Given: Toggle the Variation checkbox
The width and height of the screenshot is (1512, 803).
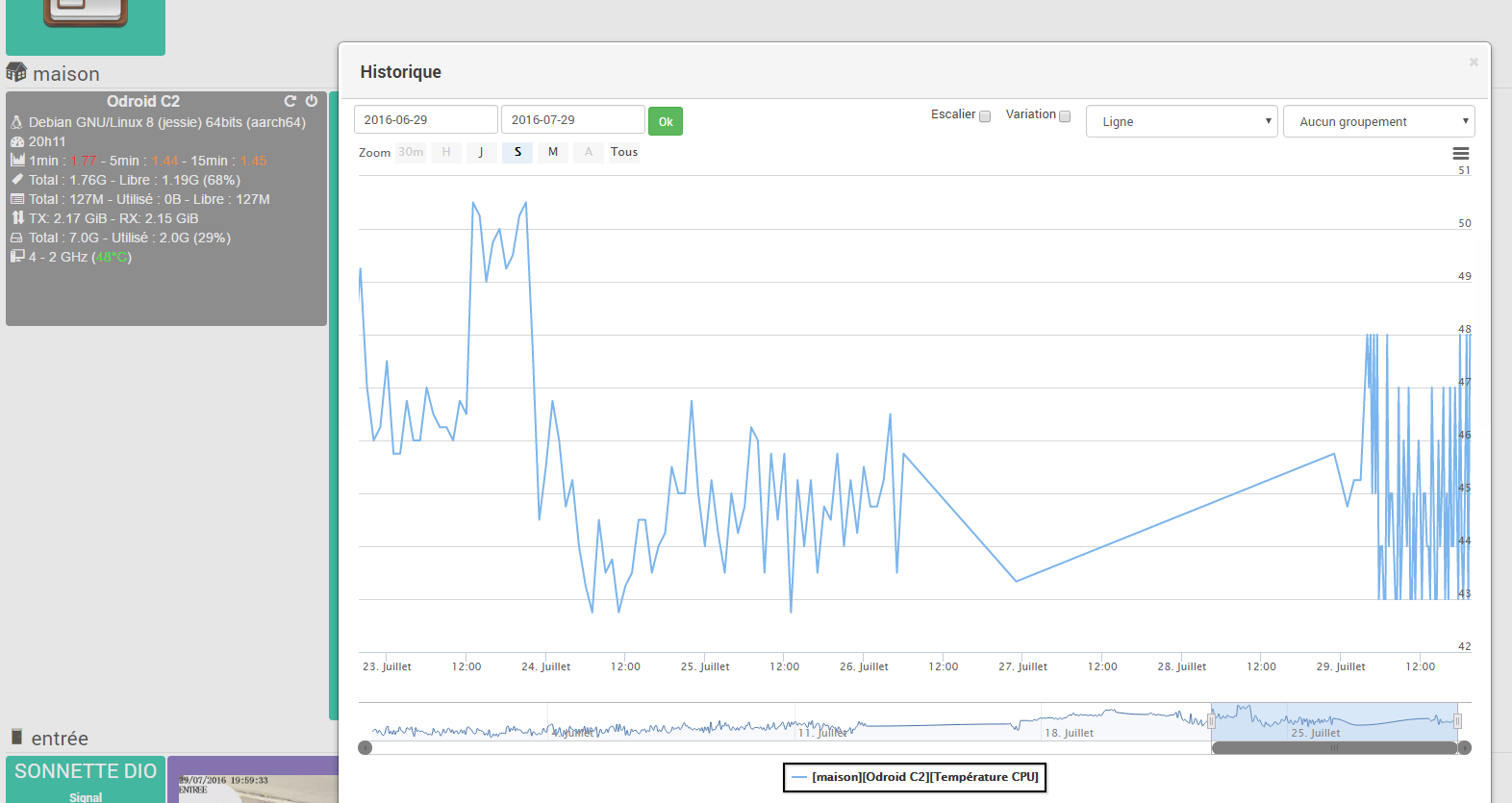Looking at the screenshot, I should pyautogui.click(x=1065, y=116).
